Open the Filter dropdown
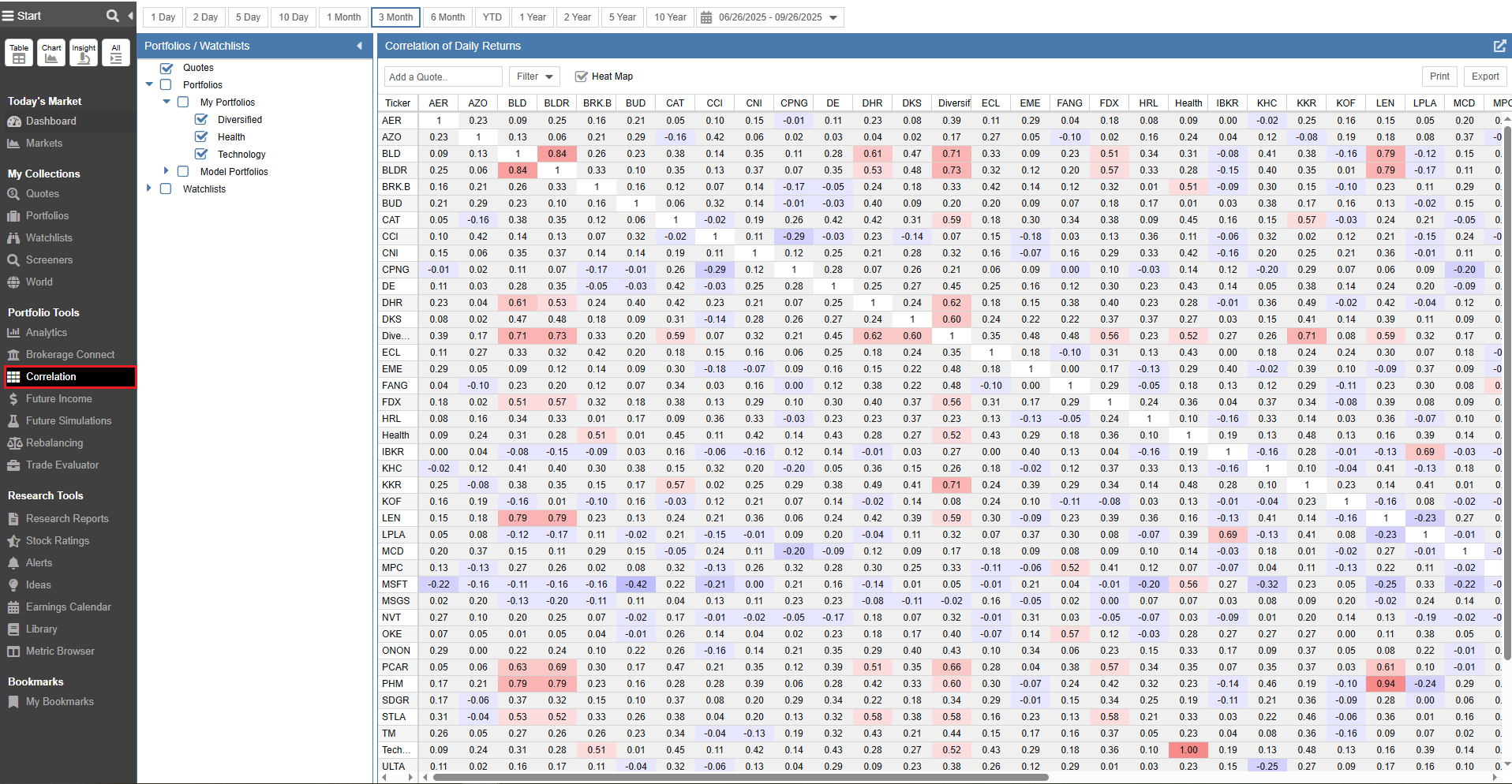 click(x=534, y=77)
